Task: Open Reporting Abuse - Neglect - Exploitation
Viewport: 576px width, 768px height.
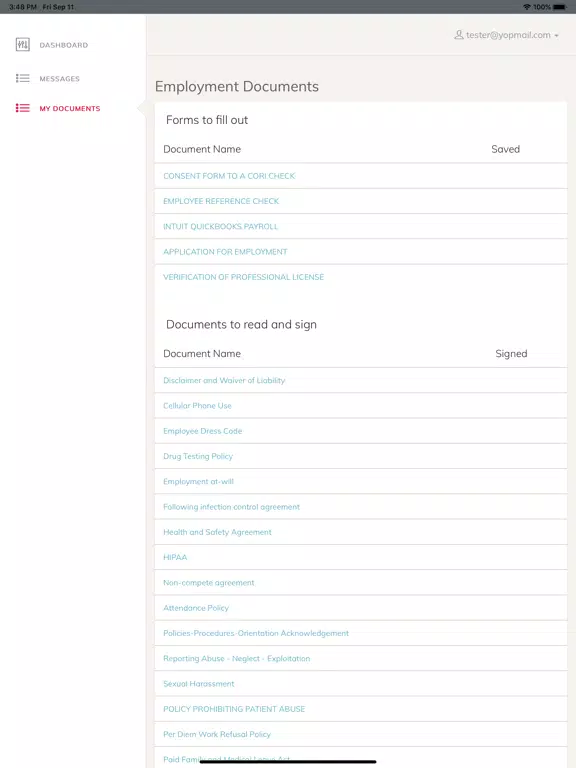Action: 237,659
